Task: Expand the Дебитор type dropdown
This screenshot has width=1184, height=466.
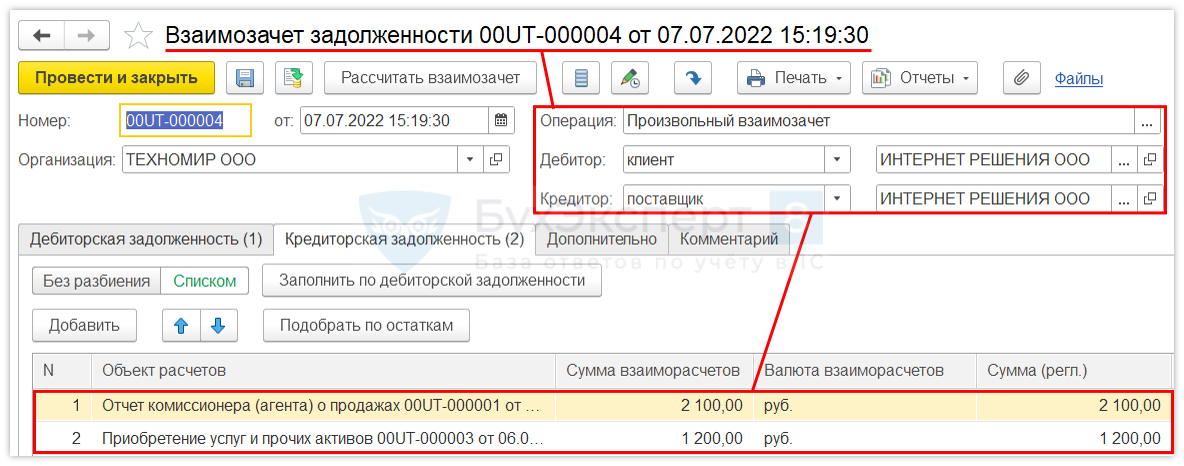Action: click(837, 160)
